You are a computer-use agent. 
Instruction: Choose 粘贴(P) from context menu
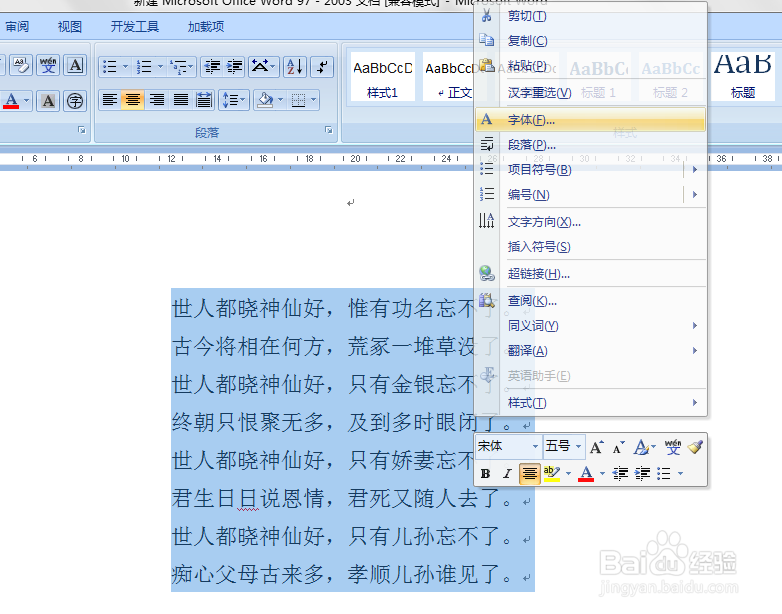coord(591,66)
